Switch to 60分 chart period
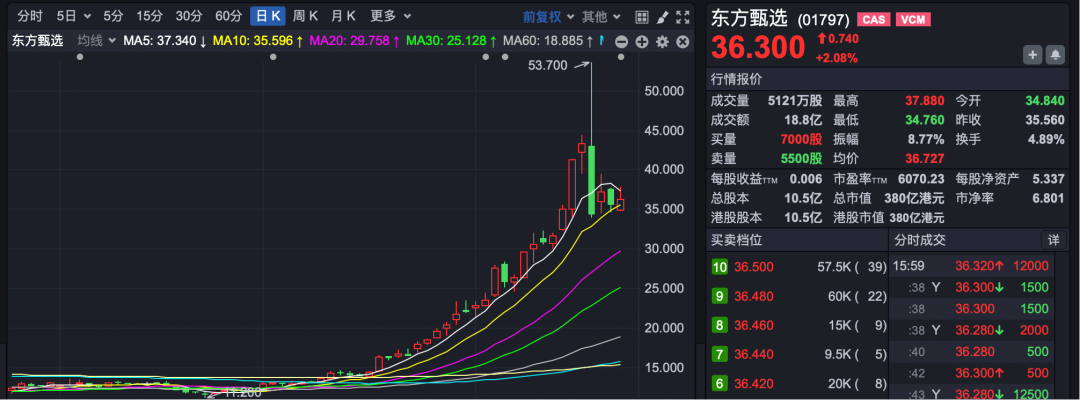This screenshot has width=1080, height=400. 229,16
